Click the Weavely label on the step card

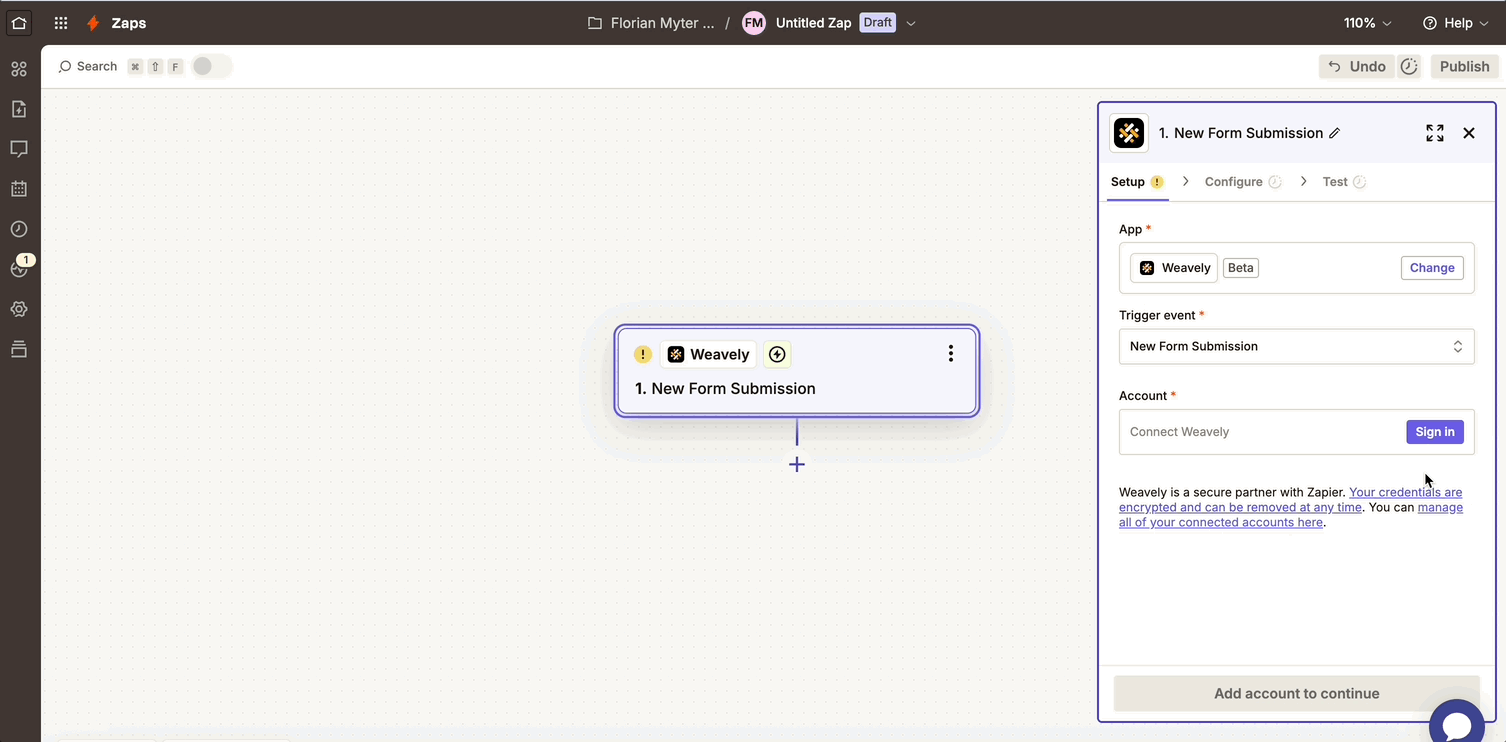(708, 354)
